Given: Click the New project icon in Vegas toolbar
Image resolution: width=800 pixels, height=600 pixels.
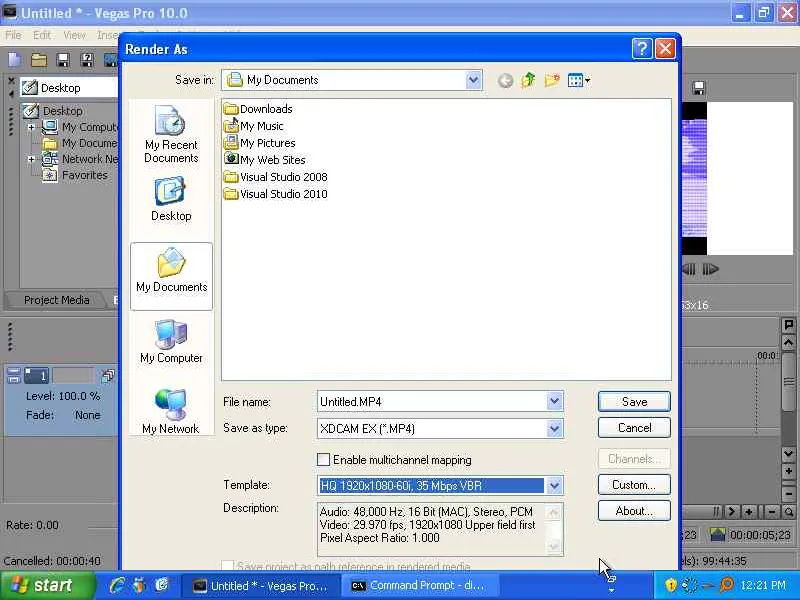Looking at the screenshot, I should 14,60.
